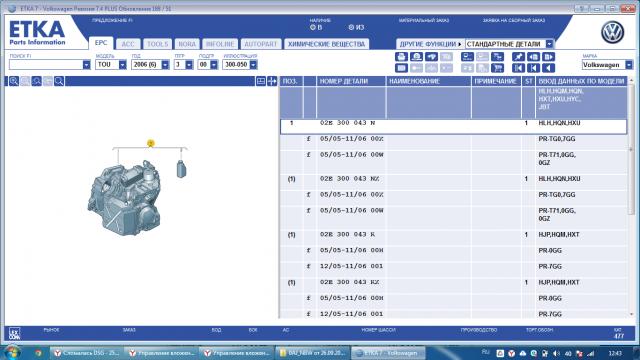Viewport: 640px width, 360px height.
Task: Click the crosshair move icon above the illustration
Action: pyautogui.click(x=272, y=81)
